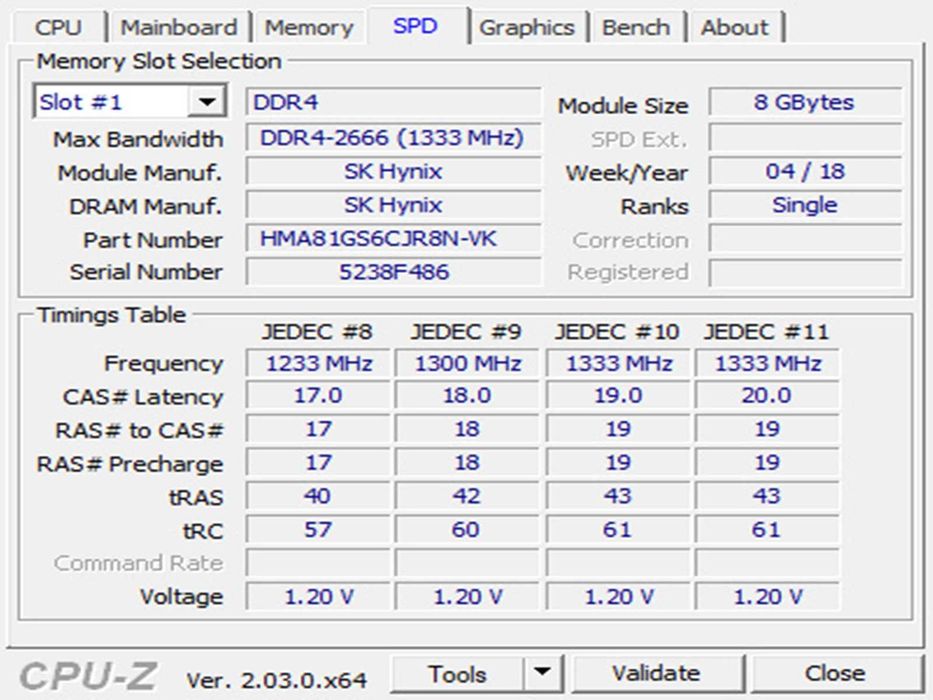The height and width of the screenshot is (700, 933).
Task: Click the empty SPD Ext. field
Action: 805,138
